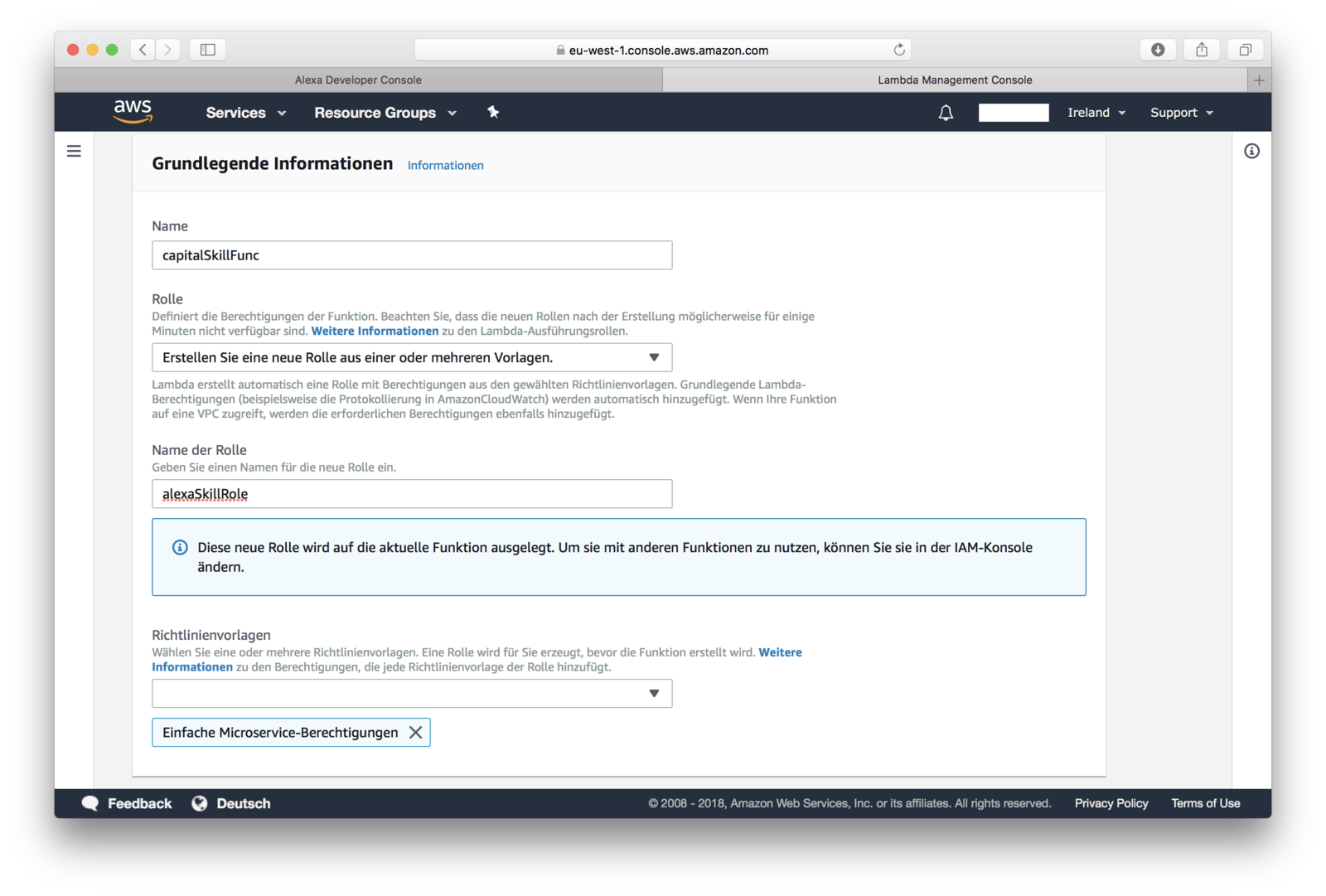Viewport: 1326px width, 896px height.
Task: Open the pin shortcuts icon in navbar
Action: coord(493,112)
